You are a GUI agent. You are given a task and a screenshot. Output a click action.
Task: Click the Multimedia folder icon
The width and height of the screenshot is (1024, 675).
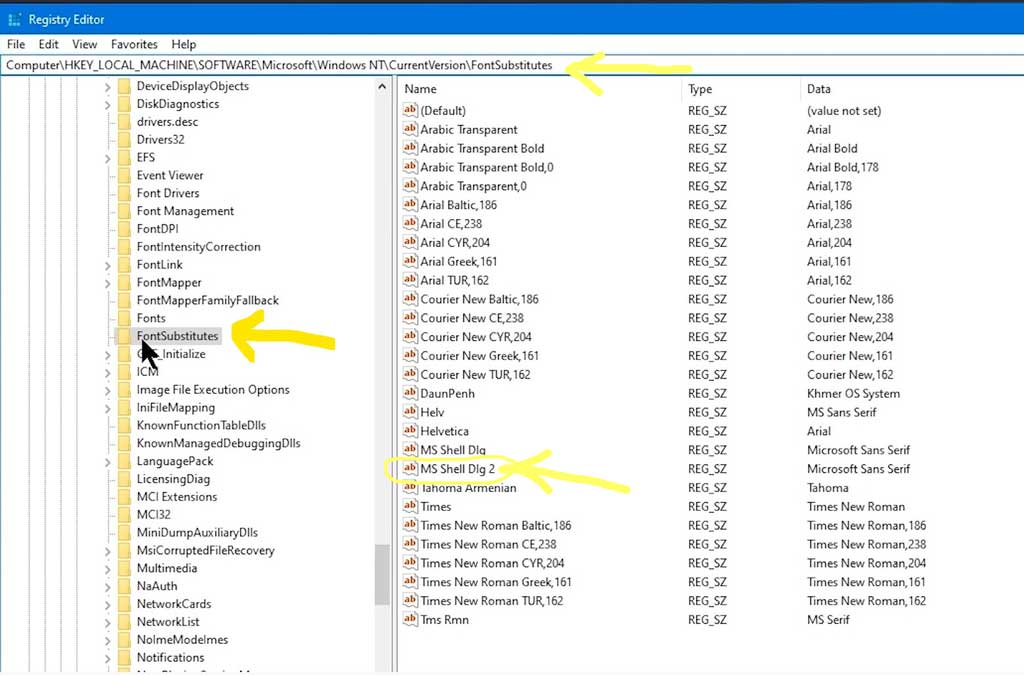pos(124,569)
